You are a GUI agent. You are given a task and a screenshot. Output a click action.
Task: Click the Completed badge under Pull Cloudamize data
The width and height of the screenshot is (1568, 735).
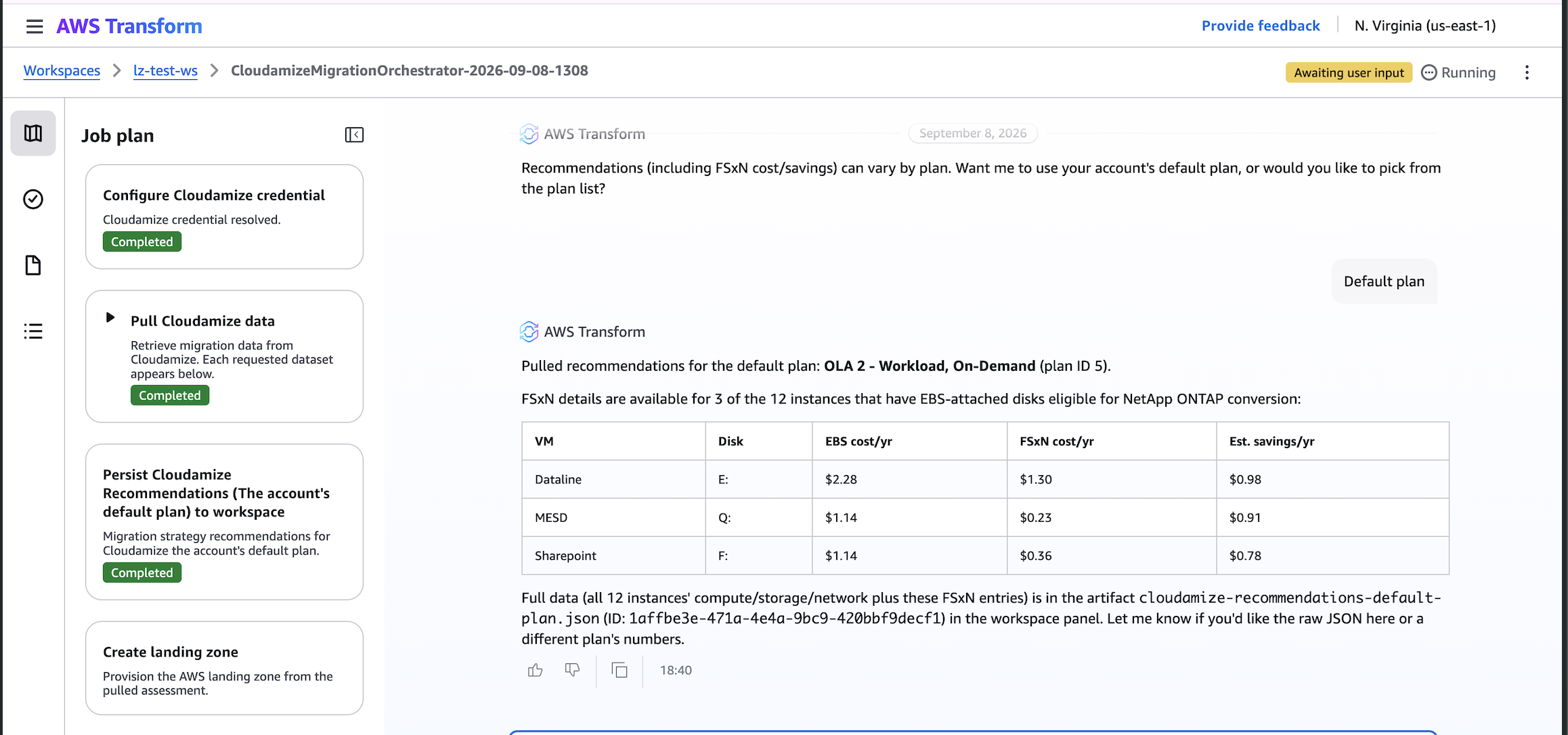170,395
